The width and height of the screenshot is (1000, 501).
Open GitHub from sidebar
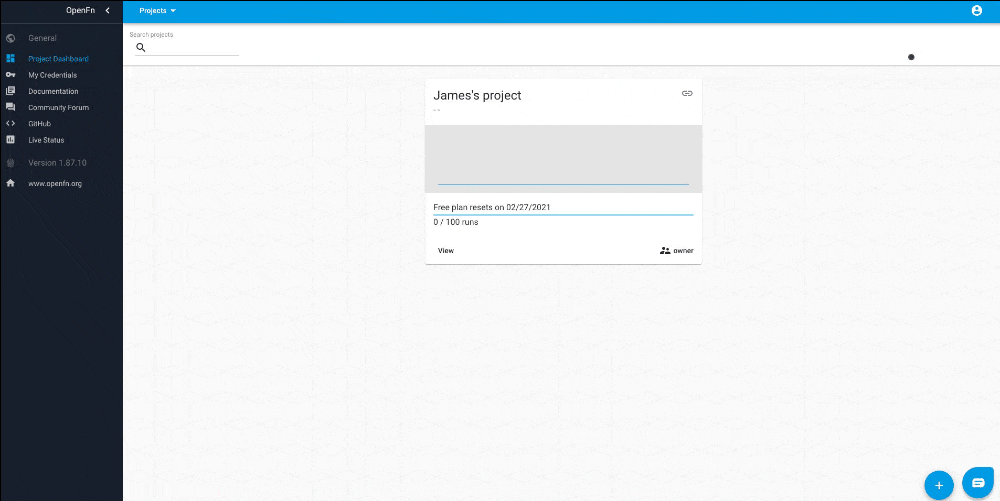[40, 124]
